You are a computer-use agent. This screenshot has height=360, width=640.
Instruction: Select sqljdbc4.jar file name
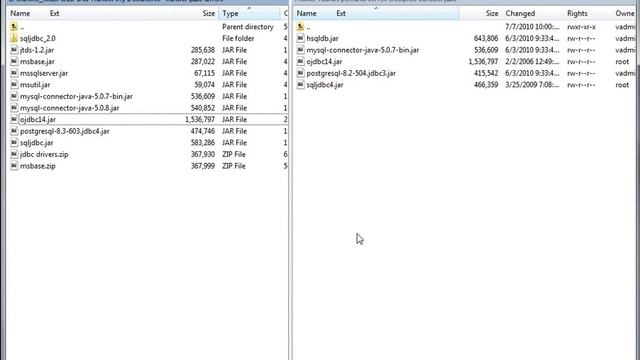coord(325,85)
